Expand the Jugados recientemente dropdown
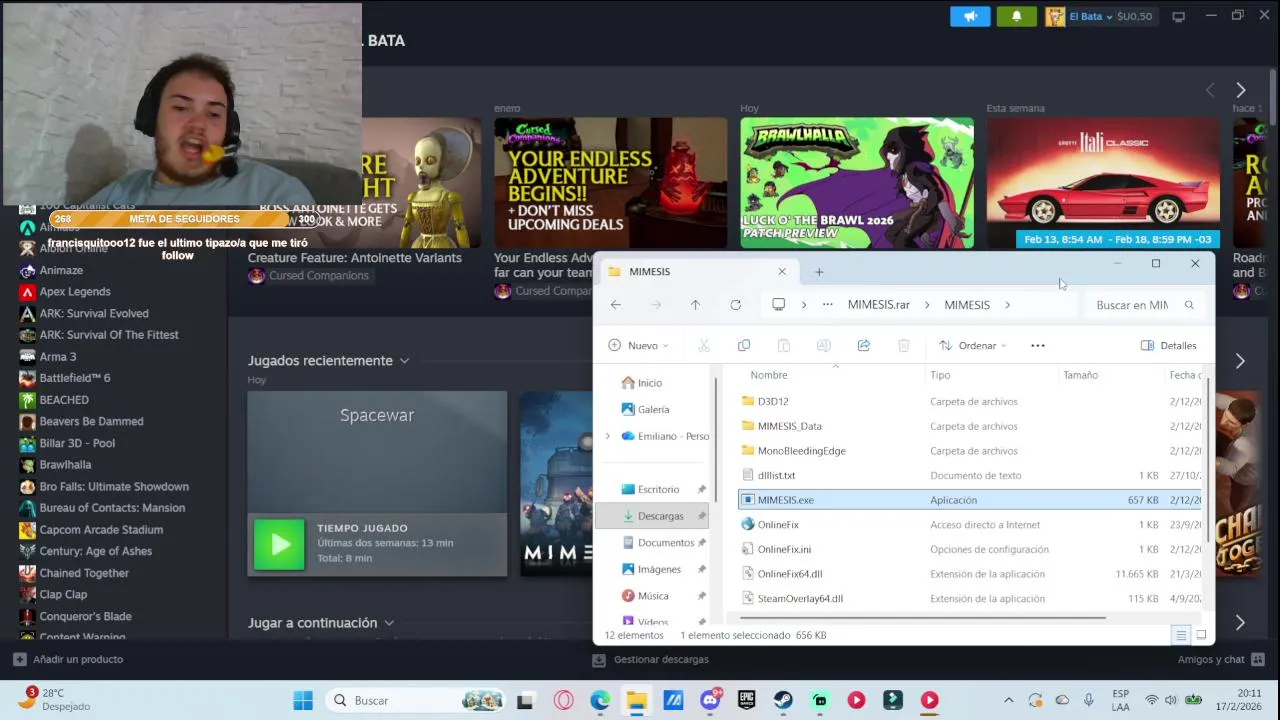Screen dimensions: 1280x720 click(x=404, y=361)
